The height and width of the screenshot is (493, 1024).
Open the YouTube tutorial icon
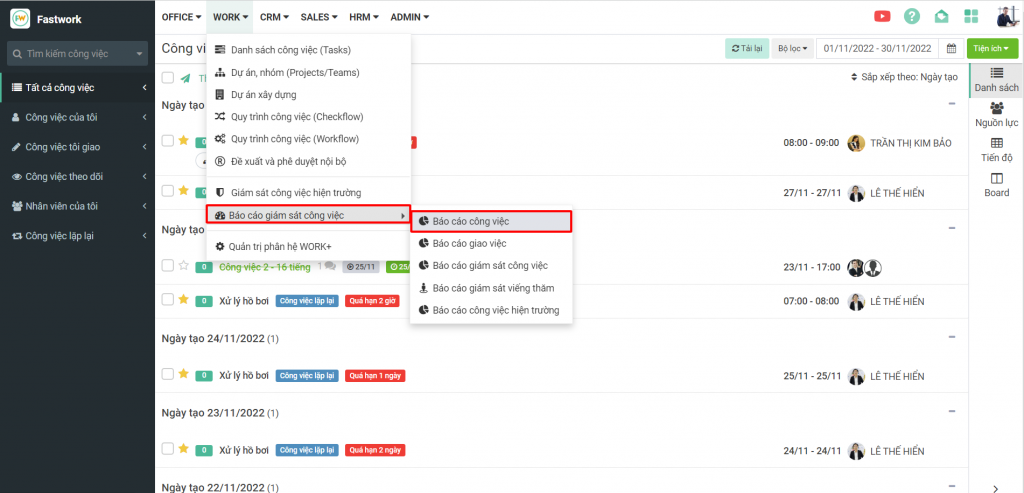[x=882, y=16]
